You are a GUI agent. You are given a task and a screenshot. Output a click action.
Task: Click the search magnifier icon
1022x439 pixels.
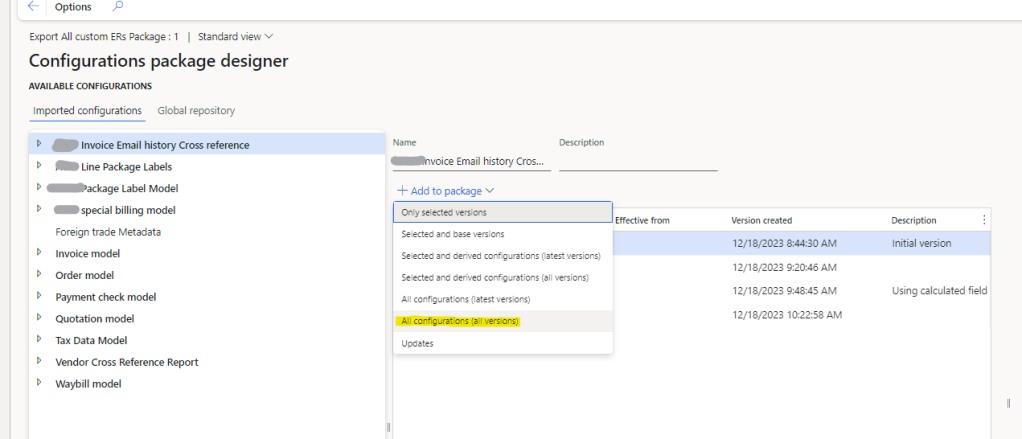tap(119, 7)
